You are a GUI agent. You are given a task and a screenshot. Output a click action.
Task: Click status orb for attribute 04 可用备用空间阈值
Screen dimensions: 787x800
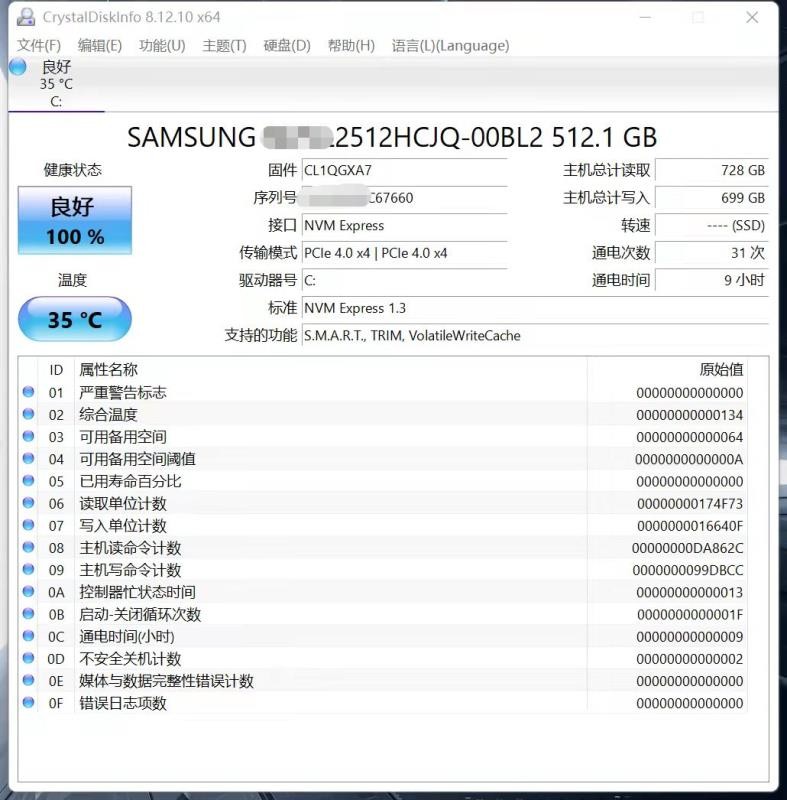(29, 458)
